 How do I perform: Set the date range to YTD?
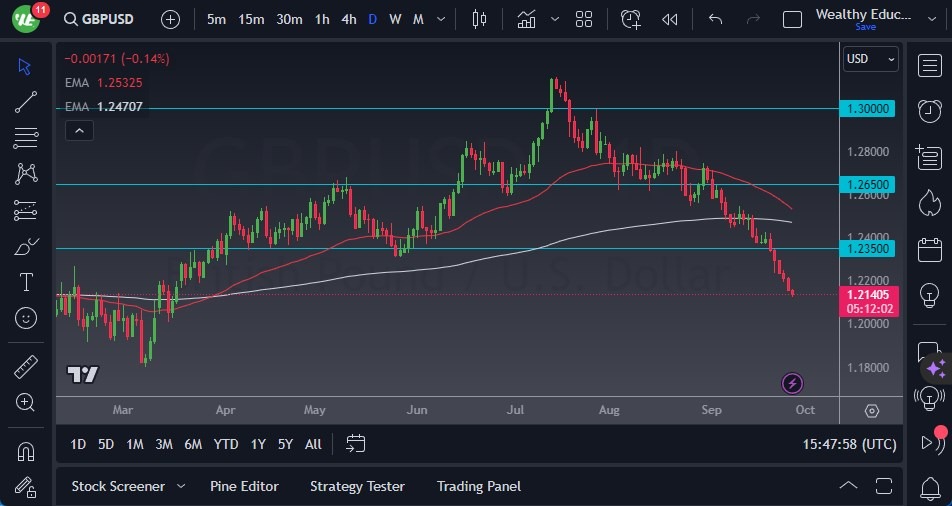(x=226, y=444)
